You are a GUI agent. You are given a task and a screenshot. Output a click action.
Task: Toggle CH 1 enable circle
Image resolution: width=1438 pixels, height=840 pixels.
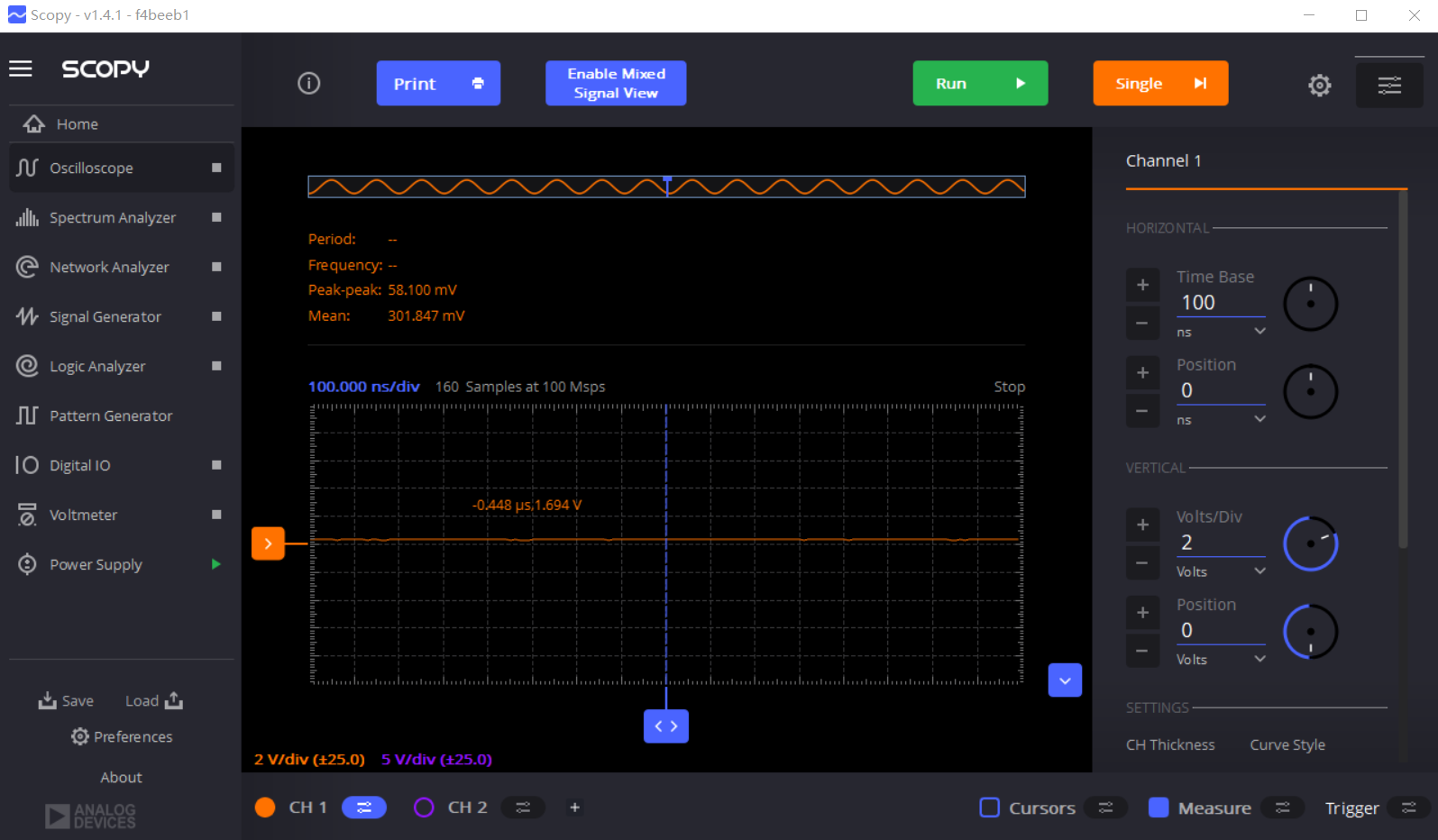[x=265, y=808]
